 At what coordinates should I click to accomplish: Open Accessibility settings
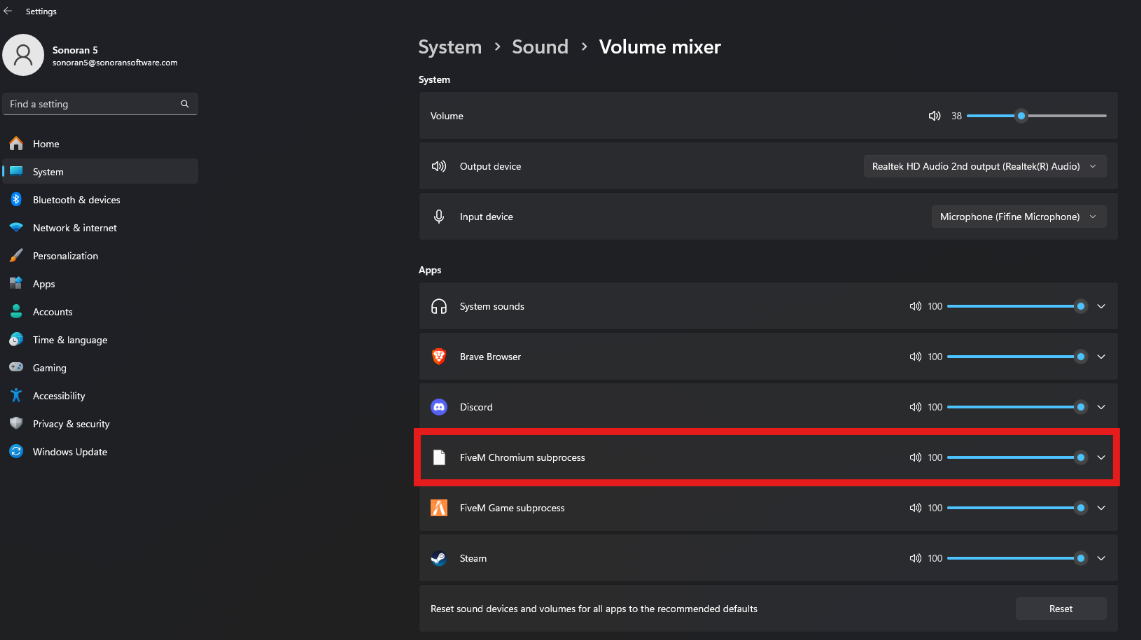[100, 396]
